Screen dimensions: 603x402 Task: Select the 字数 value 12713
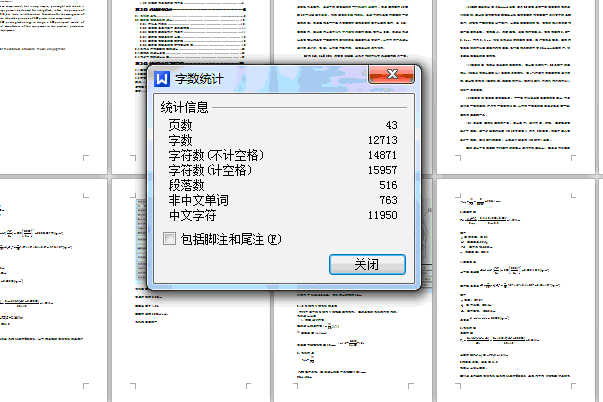[x=383, y=140]
